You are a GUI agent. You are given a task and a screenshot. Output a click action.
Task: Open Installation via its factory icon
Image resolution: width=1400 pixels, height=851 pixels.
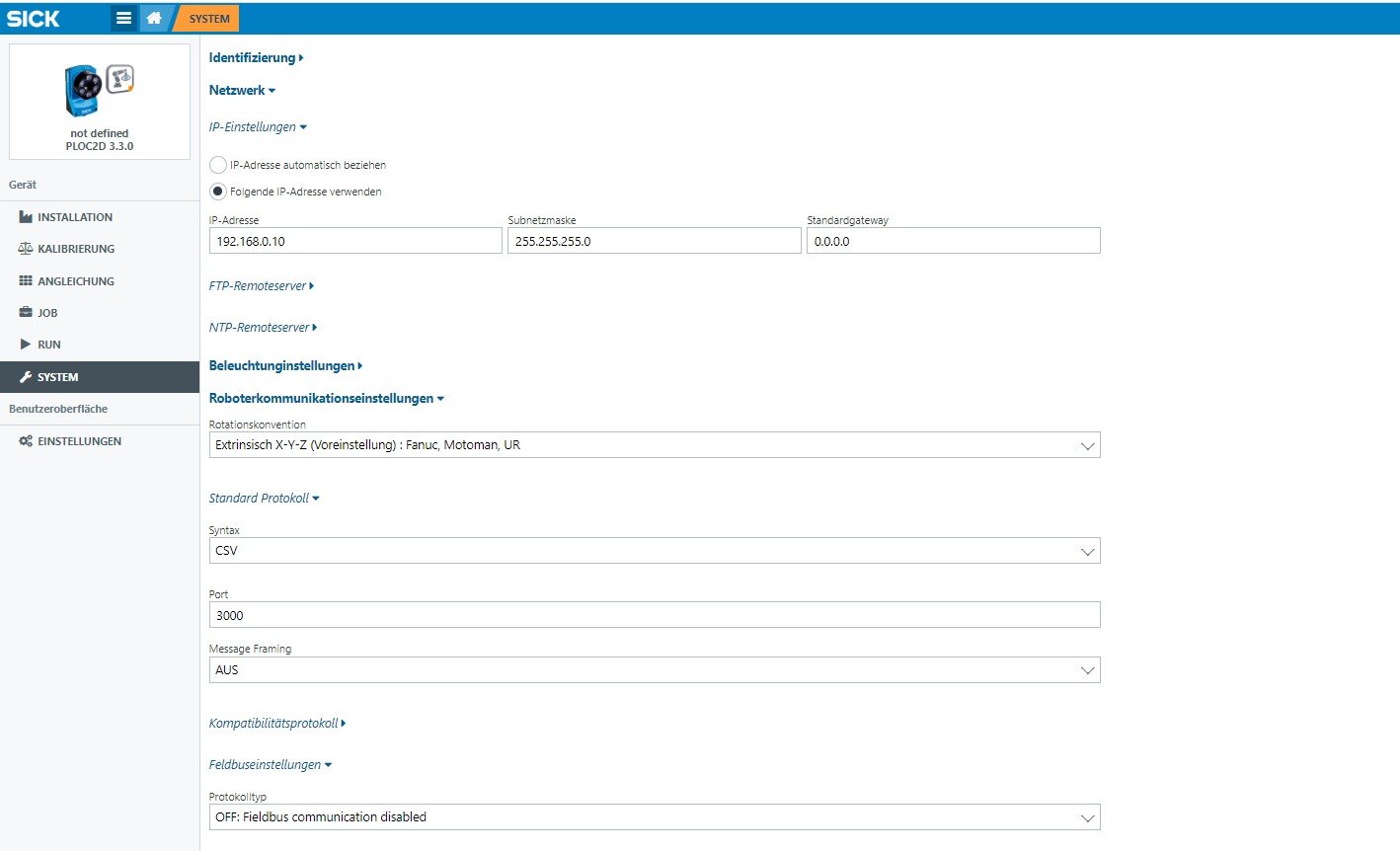click(26, 217)
